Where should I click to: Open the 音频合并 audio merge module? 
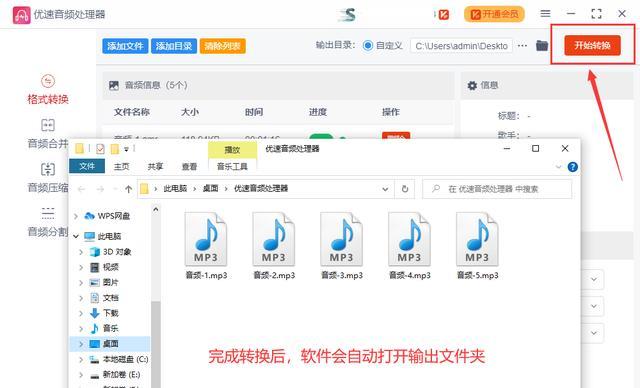(48, 134)
